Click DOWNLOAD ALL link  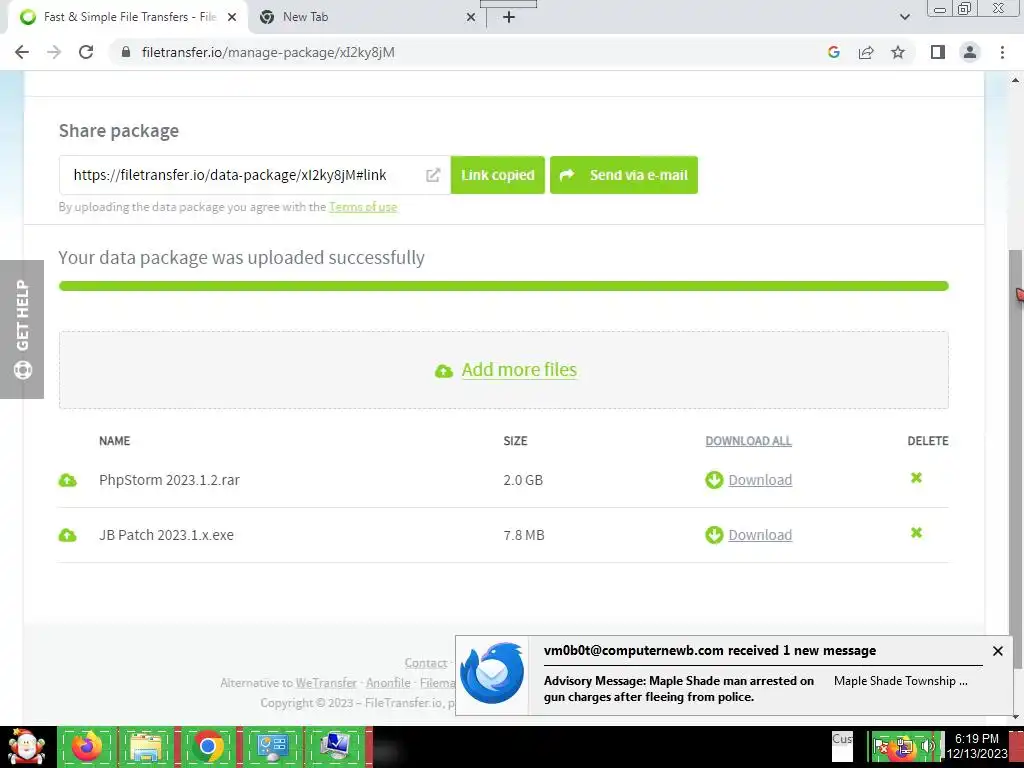point(748,441)
